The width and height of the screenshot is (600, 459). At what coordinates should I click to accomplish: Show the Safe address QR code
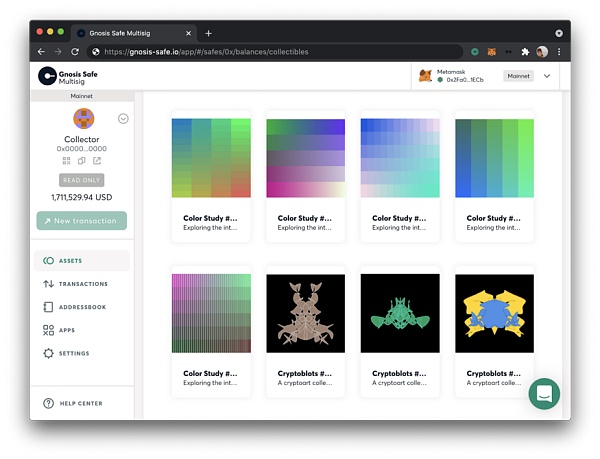tap(66, 160)
